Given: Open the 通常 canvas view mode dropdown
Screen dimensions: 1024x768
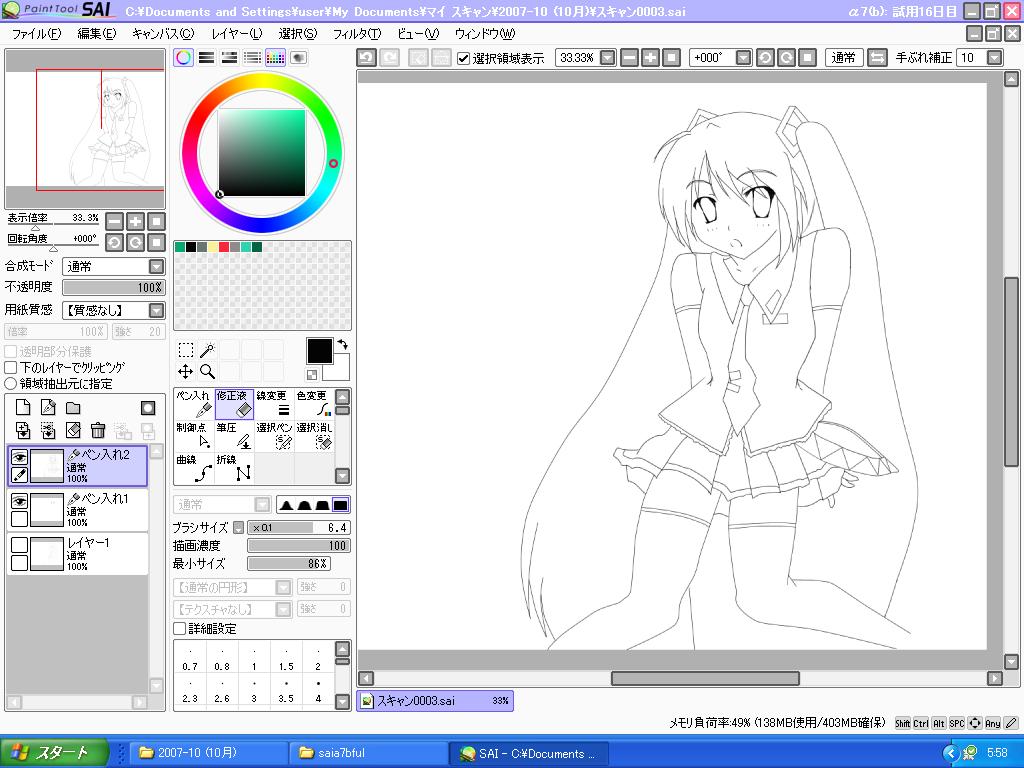Looking at the screenshot, I should coord(844,57).
